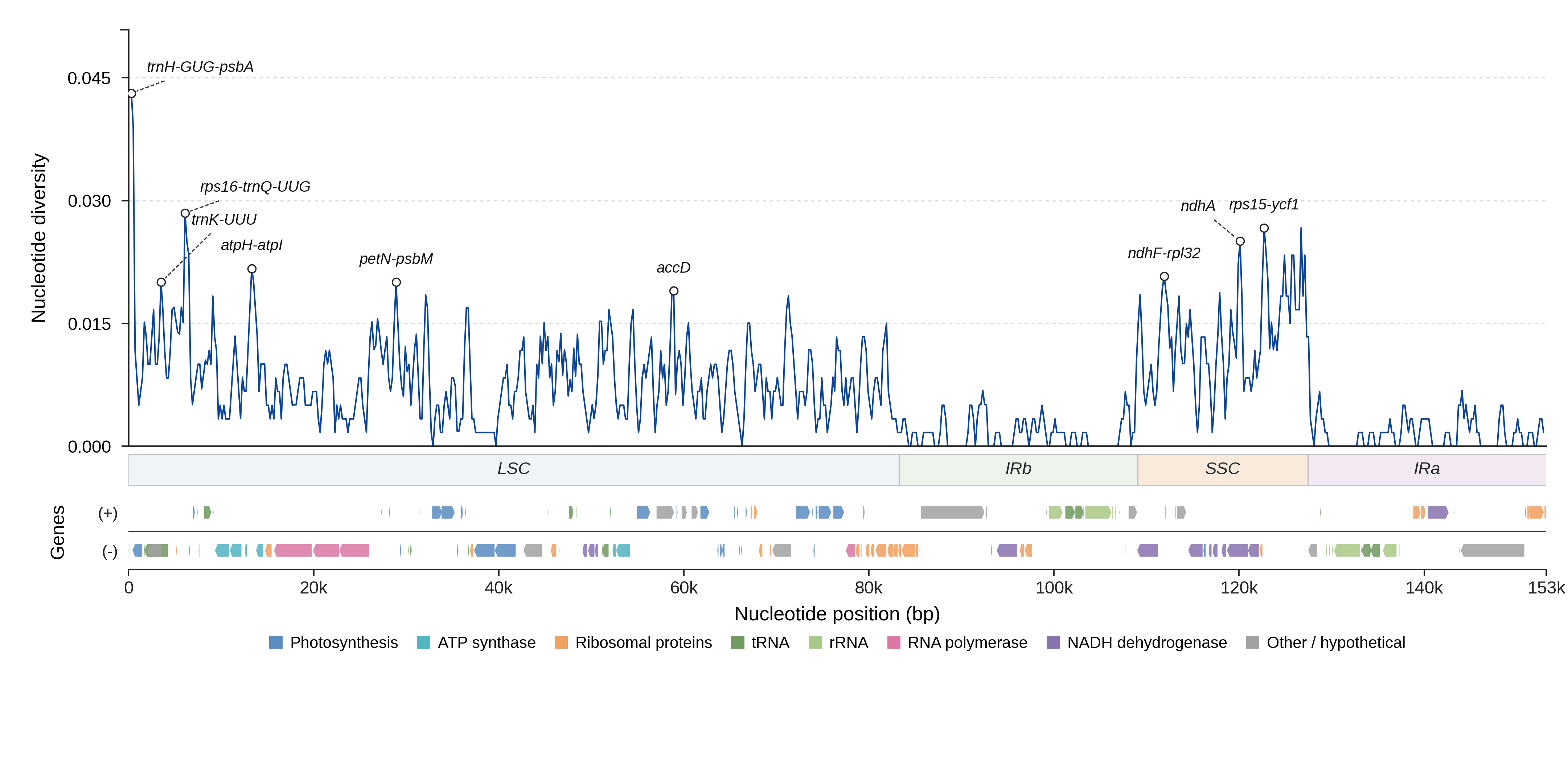The height and width of the screenshot is (763, 1568).
Task: Click the IRa region bar
Action: pyautogui.click(x=1427, y=469)
